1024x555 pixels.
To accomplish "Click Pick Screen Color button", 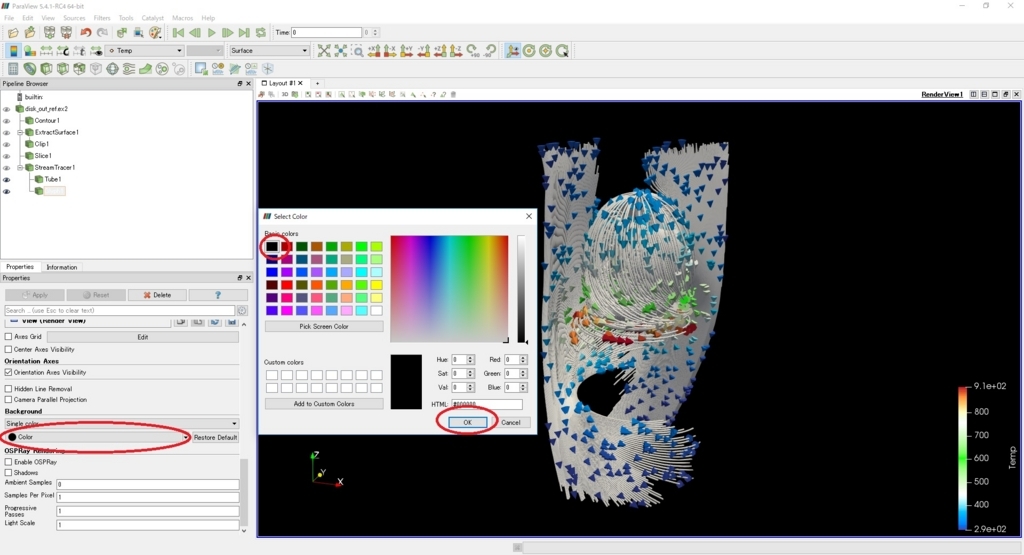I will 324,326.
